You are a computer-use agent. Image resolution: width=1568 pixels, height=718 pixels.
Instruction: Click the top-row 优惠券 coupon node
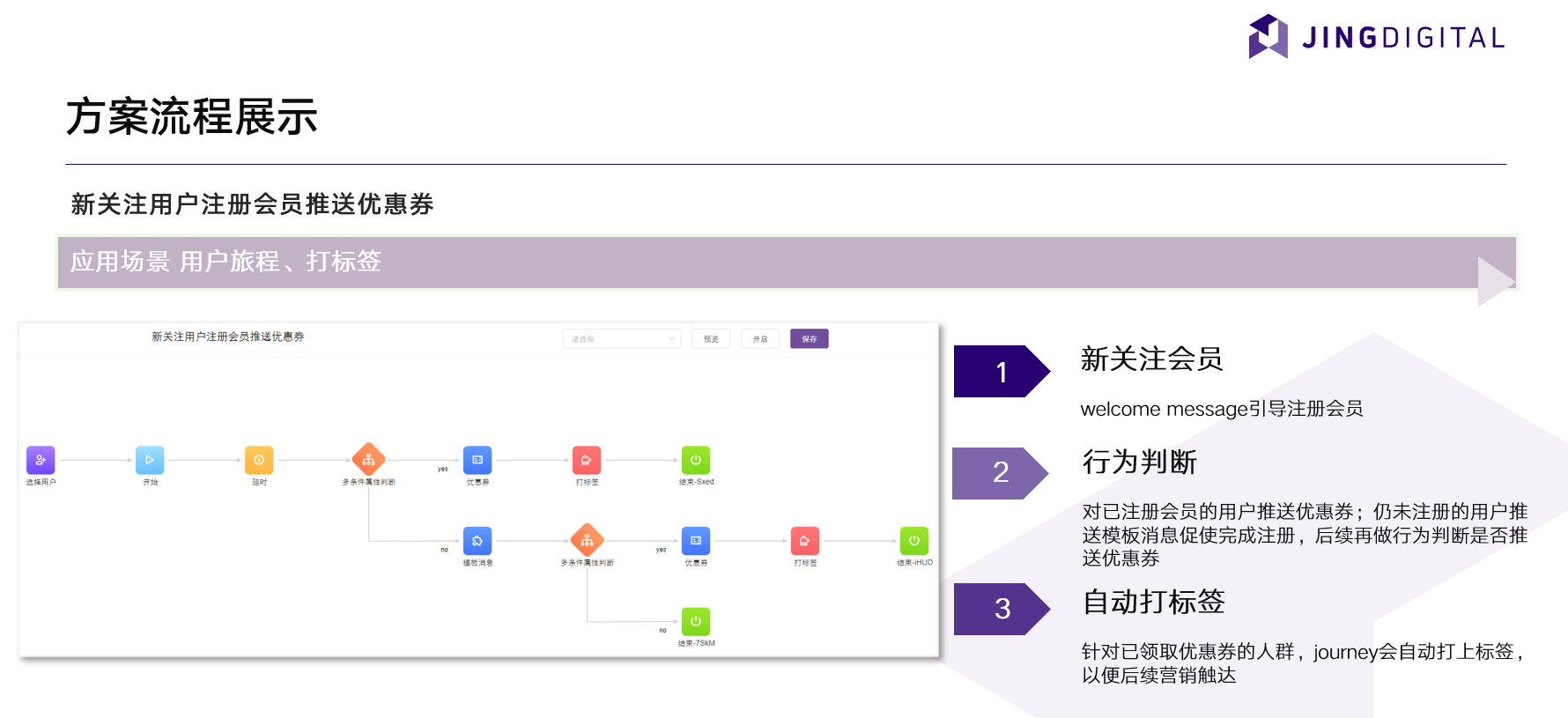point(477,460)
